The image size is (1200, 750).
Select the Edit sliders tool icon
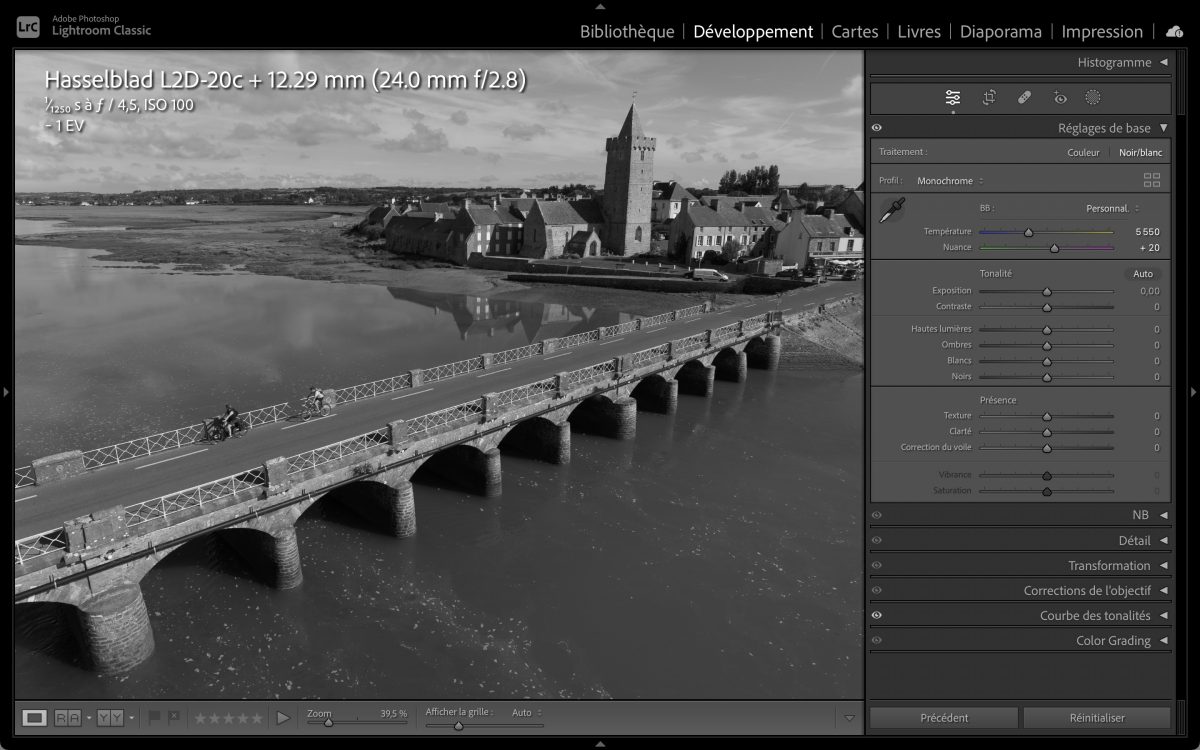[x=952, y=98]
